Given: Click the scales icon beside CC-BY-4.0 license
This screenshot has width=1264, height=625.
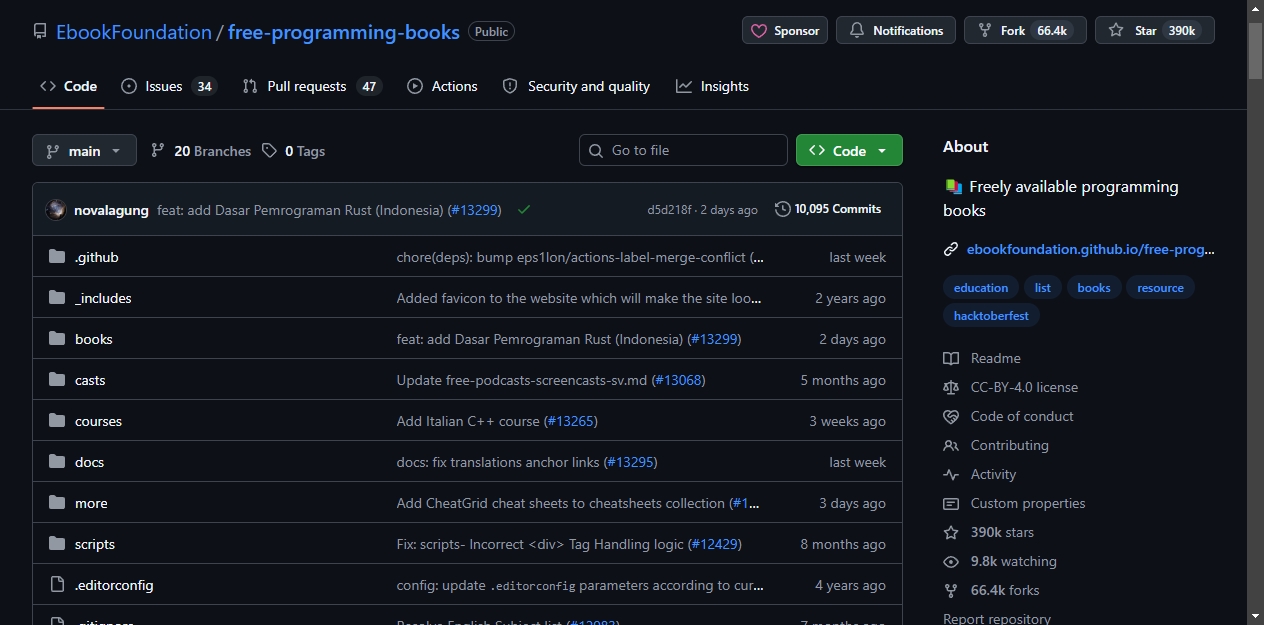Looking at the screenshot, I should (951, 387).
